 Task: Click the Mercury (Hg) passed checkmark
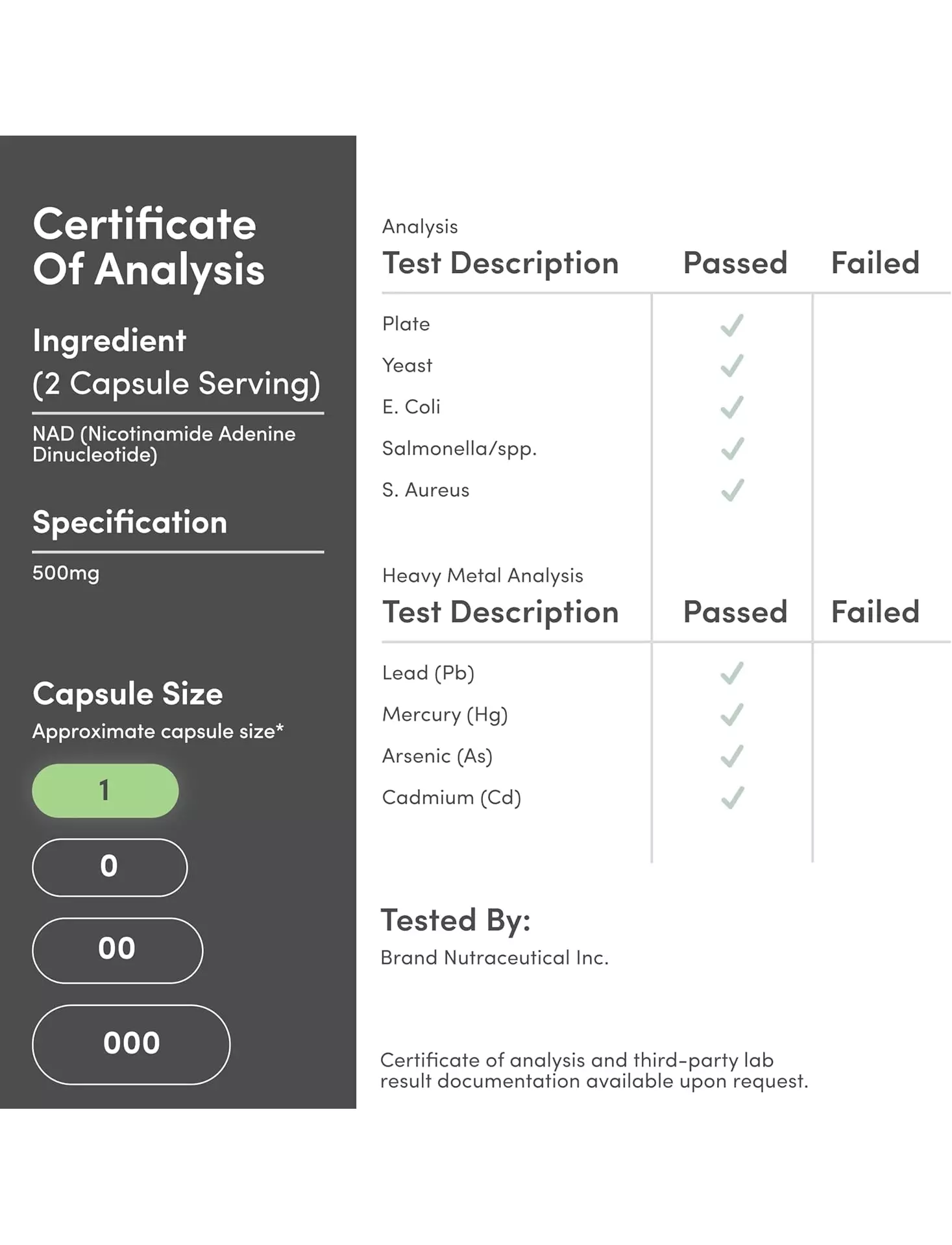[x=732, y=715]
